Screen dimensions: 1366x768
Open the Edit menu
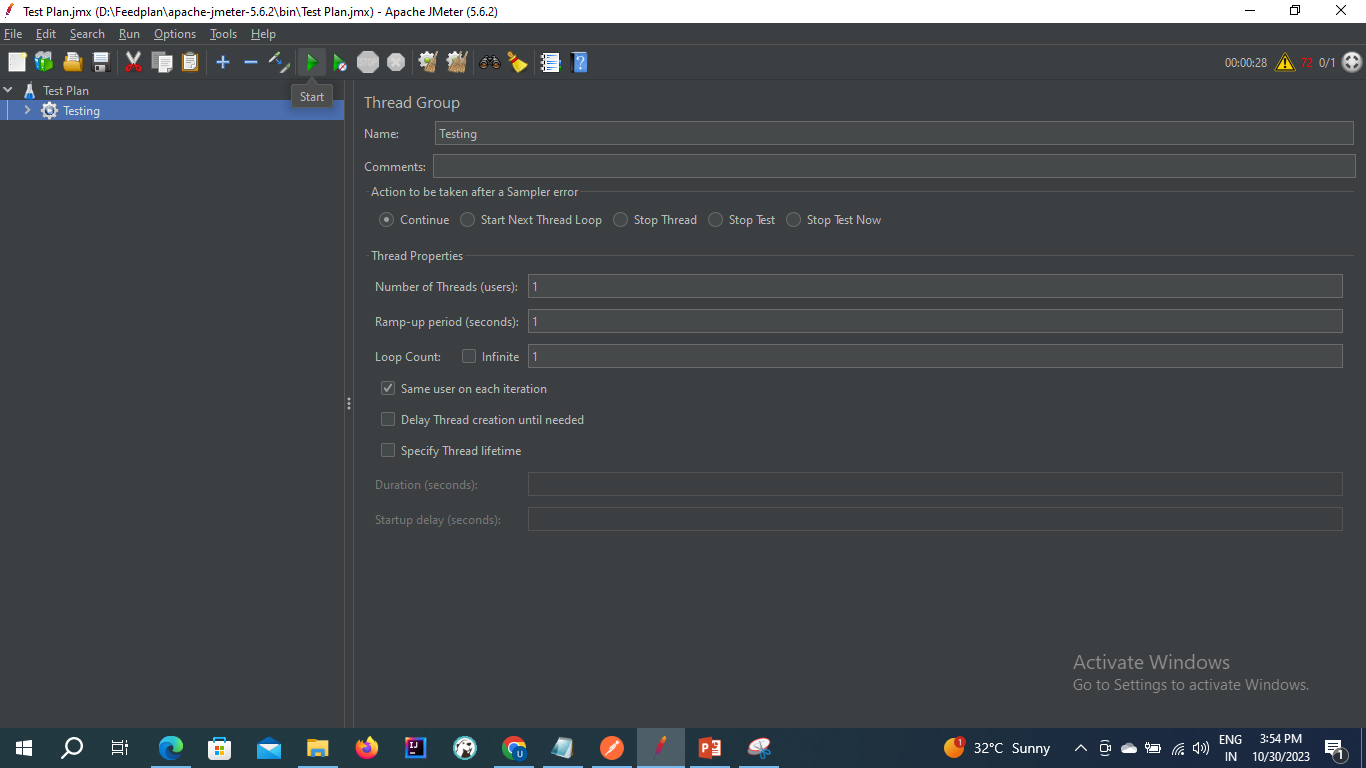[x=46, y=34]
